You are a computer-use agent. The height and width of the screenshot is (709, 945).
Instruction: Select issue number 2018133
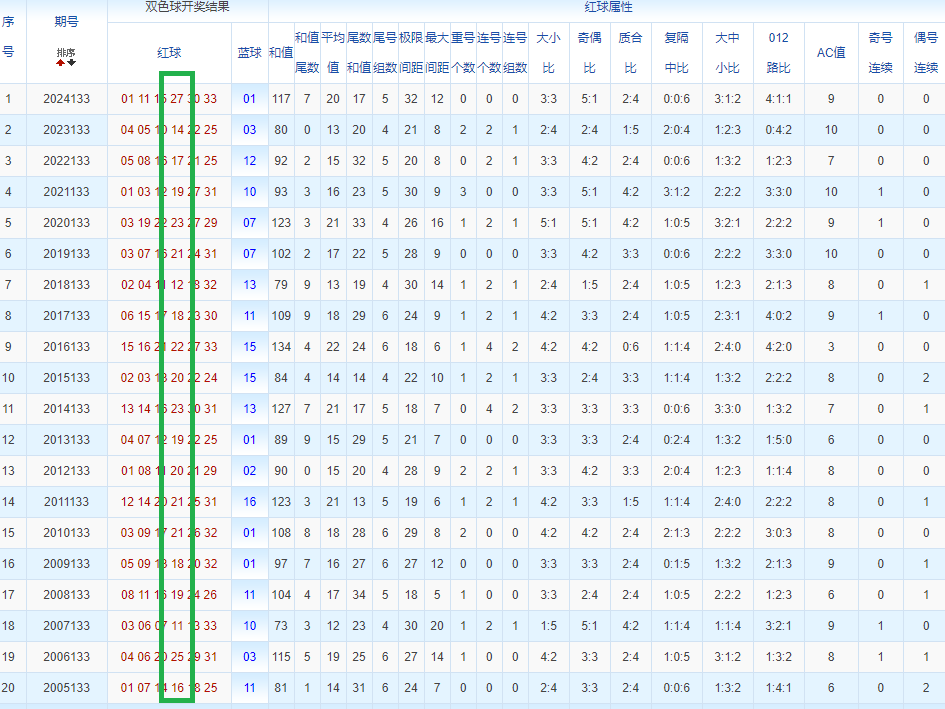(x=66, y=285)
